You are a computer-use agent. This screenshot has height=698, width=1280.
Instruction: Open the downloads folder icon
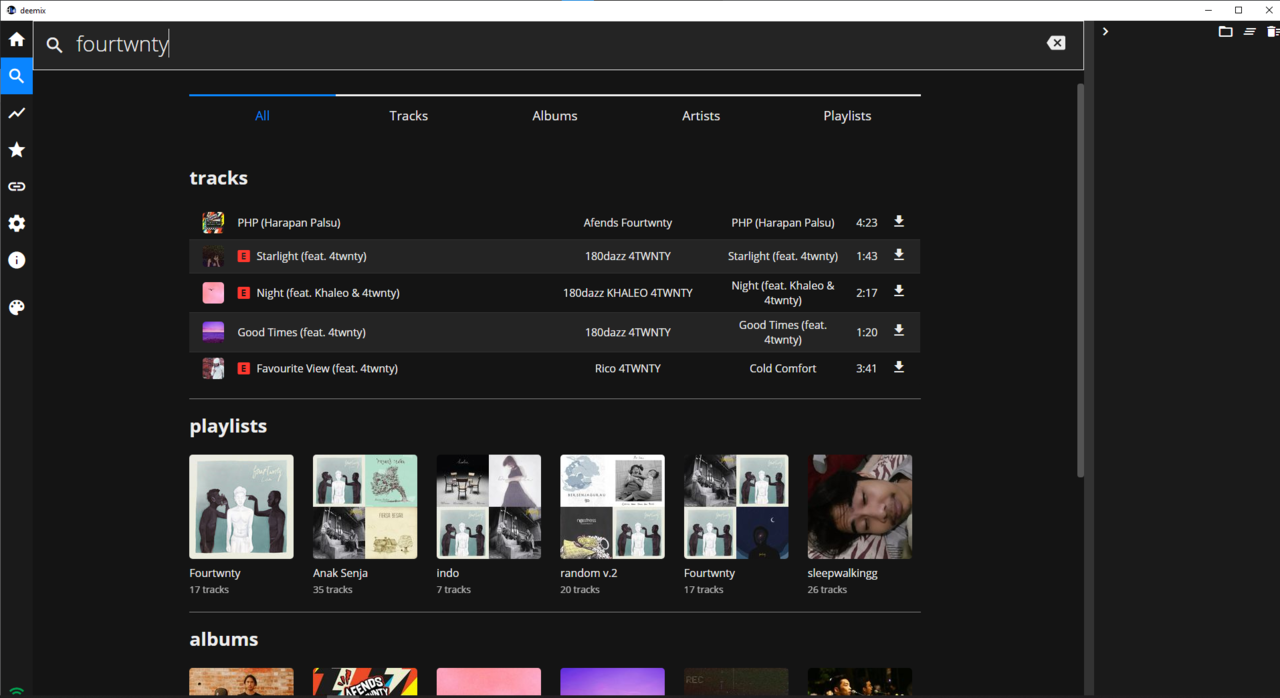click(x=1225, y=31)
